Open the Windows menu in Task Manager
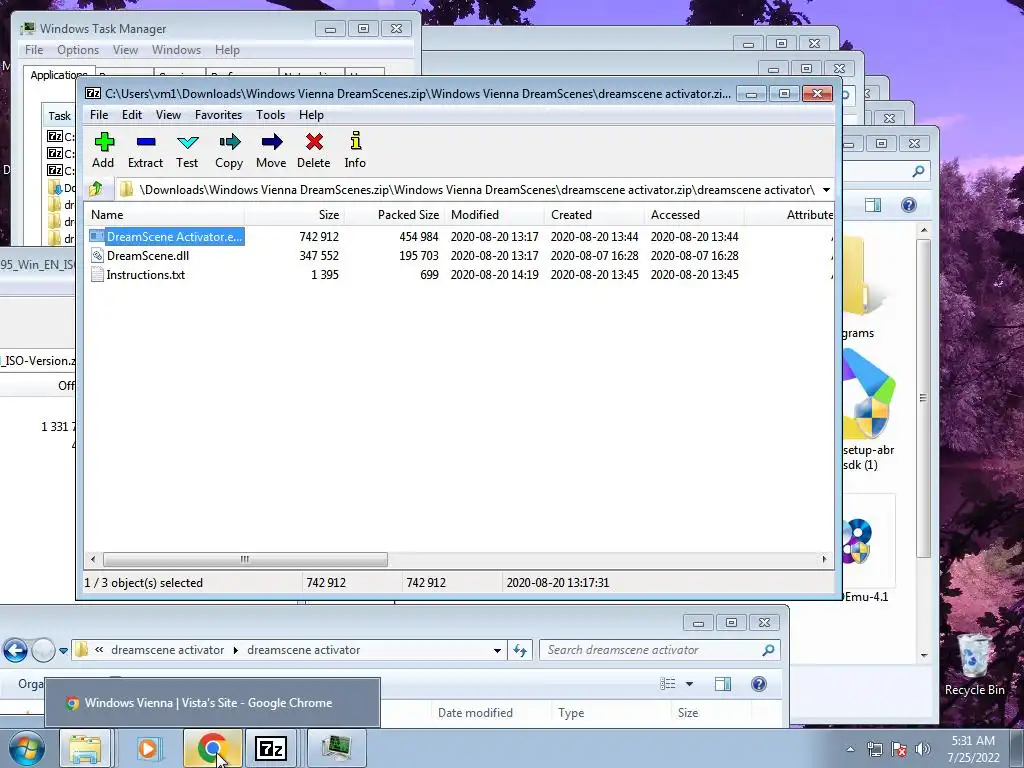 pos(176,50)
